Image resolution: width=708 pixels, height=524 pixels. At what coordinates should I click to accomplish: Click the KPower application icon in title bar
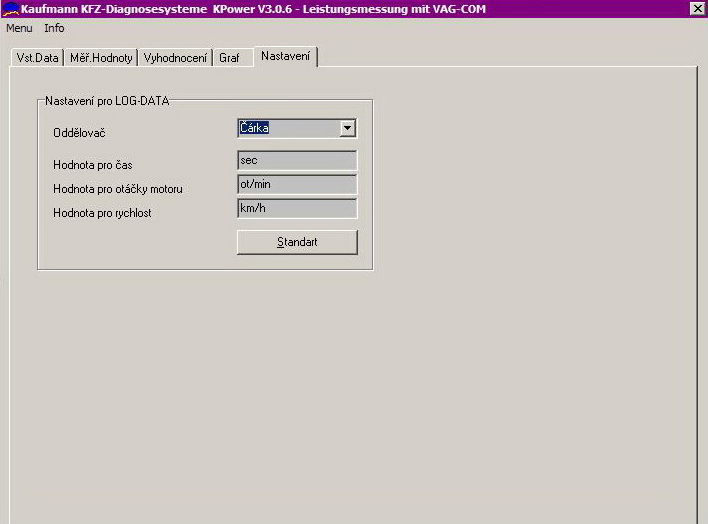[x=10, y=9]
